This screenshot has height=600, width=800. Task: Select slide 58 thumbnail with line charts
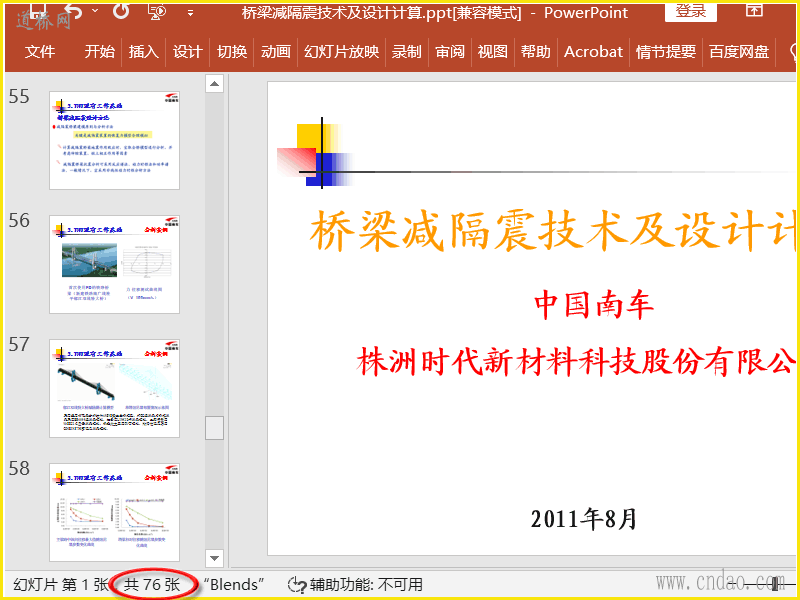point(114,512)
